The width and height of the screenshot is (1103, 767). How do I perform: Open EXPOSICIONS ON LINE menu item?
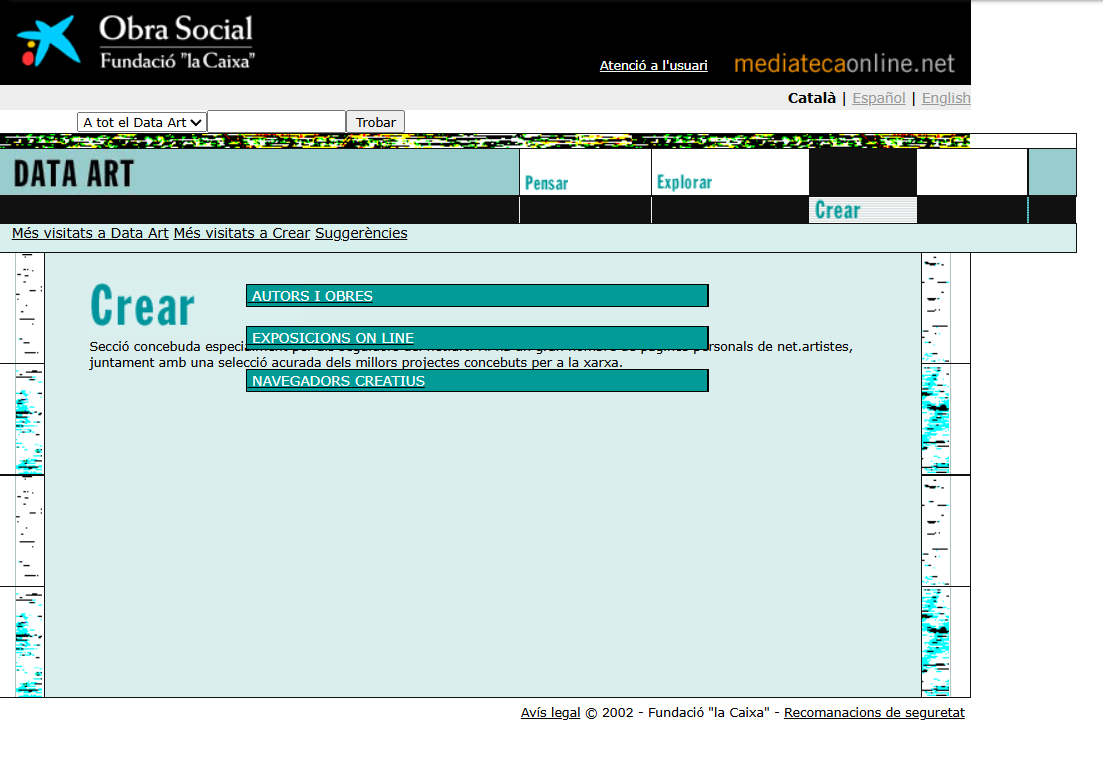(477, 338)
